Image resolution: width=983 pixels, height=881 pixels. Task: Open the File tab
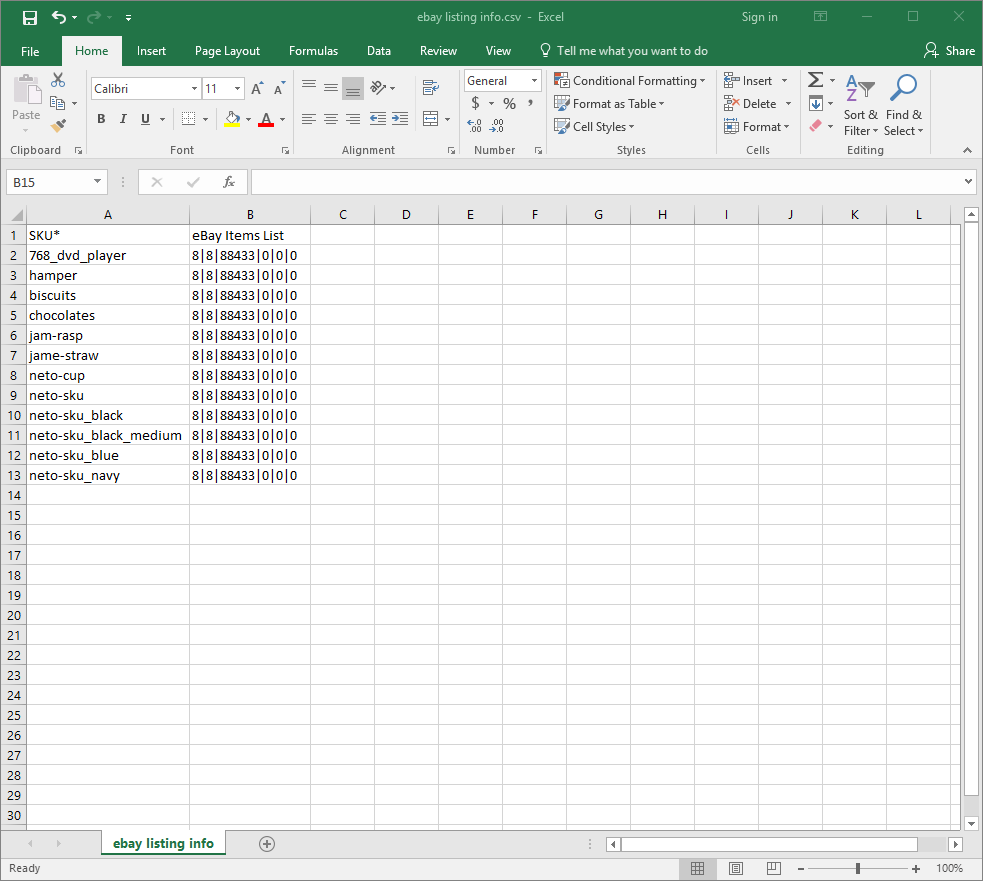click(30, 51)
